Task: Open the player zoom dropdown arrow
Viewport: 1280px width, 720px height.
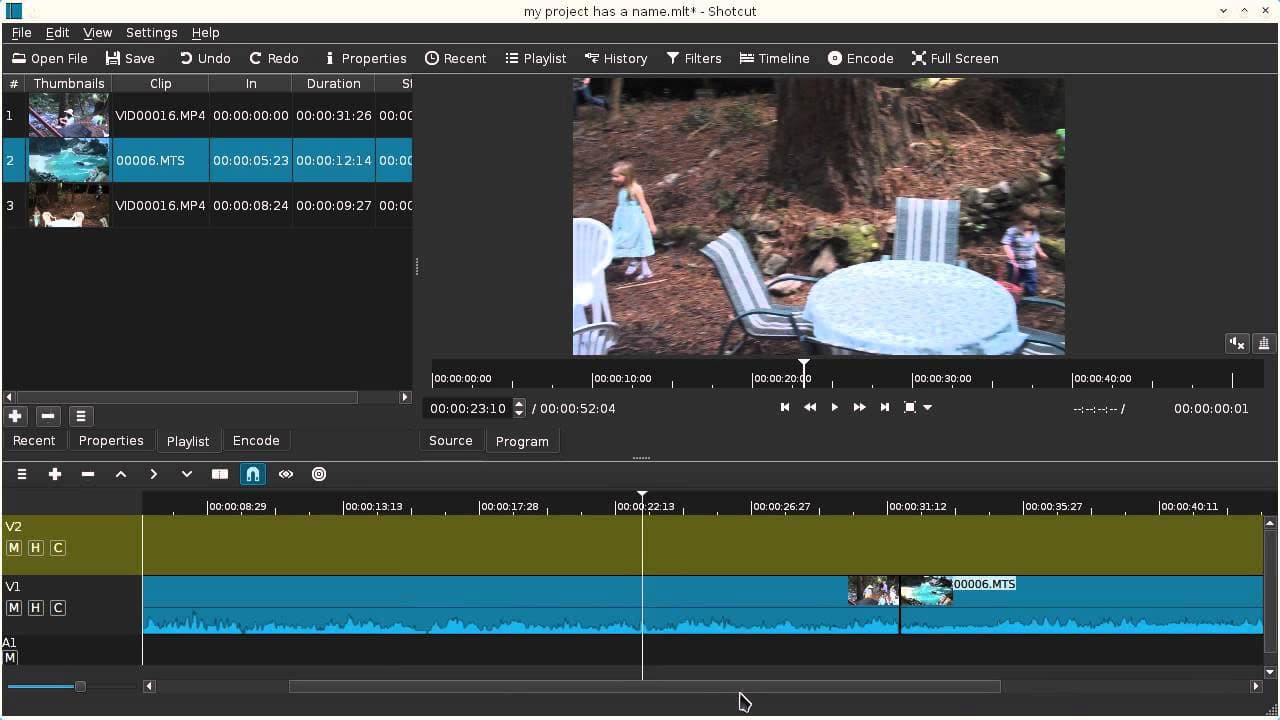Action: coord(929,407)
